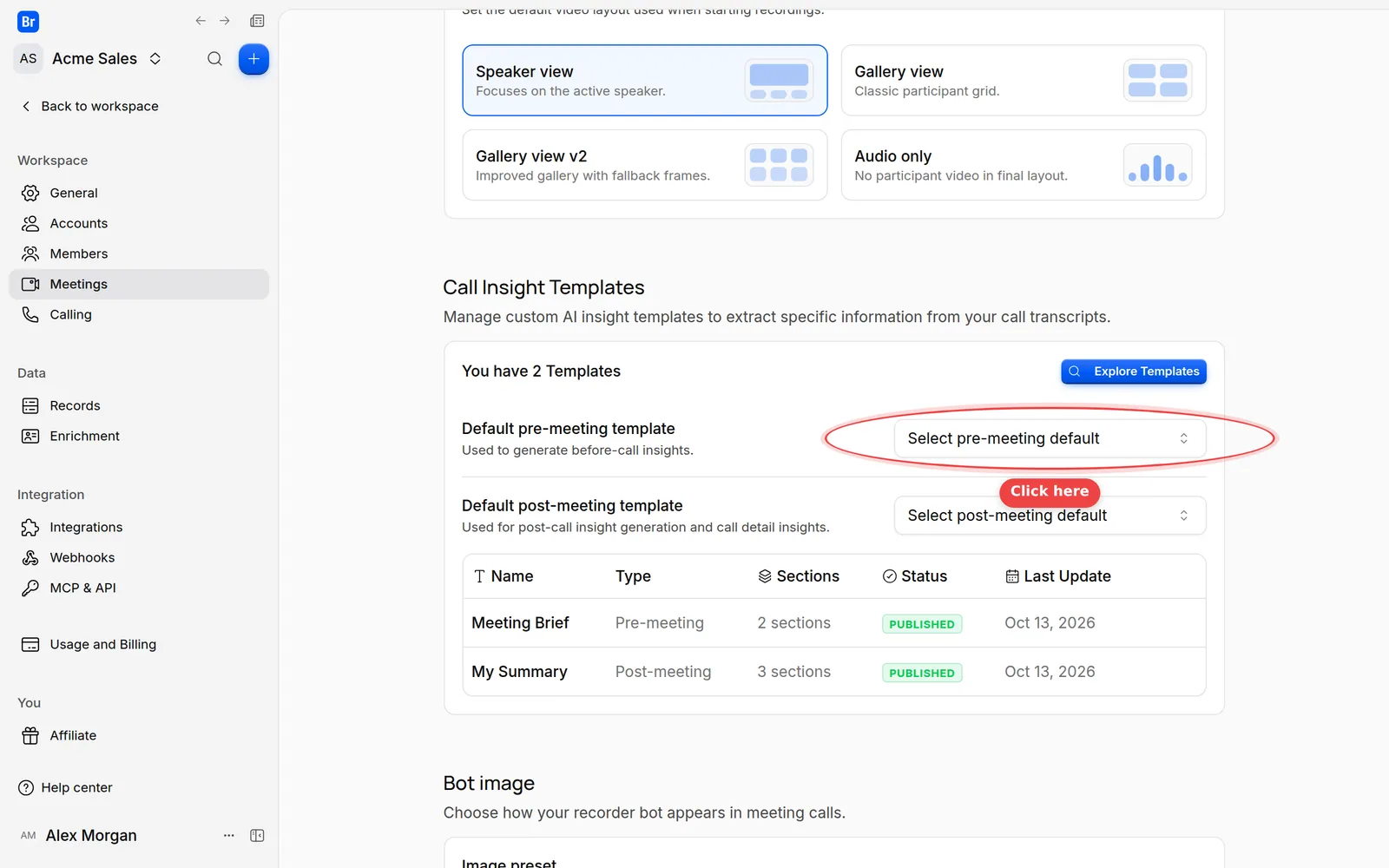This screenshot has width=1389, height=868.
Task: Select the Speaker view layout
Action: coord(645,80)
